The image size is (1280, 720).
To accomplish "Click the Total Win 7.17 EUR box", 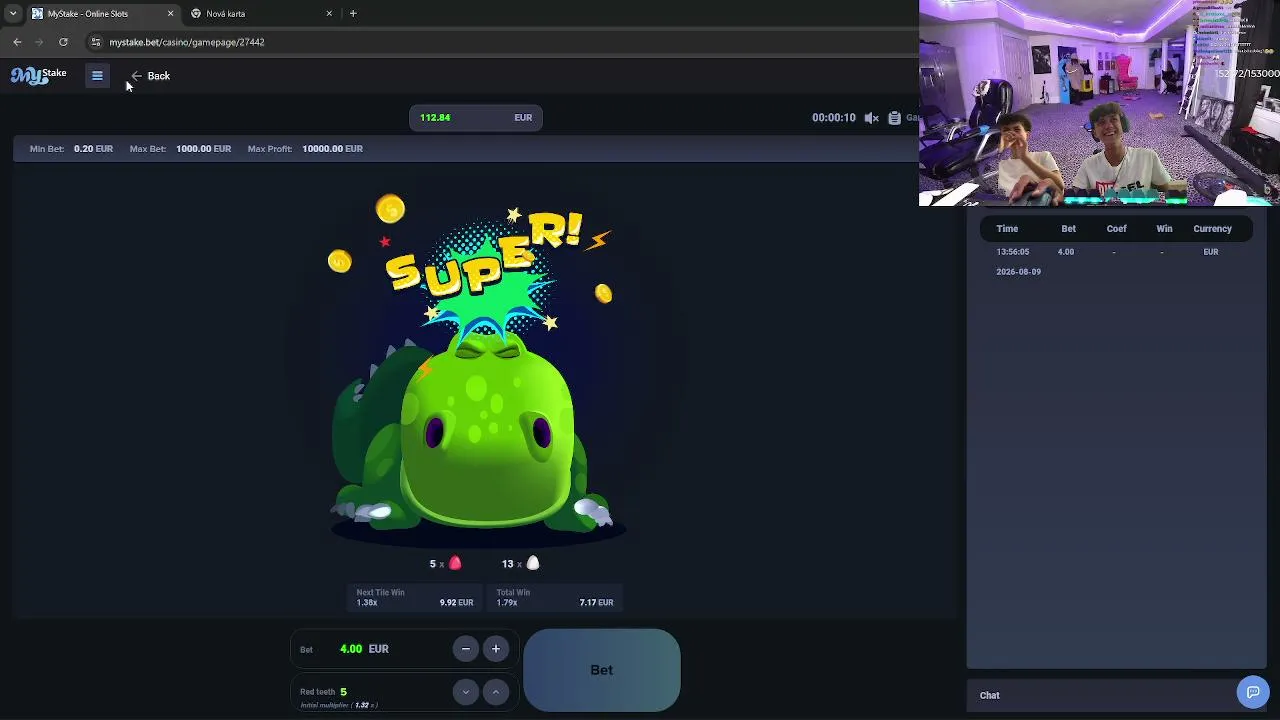I will click(x=555, y=598).
